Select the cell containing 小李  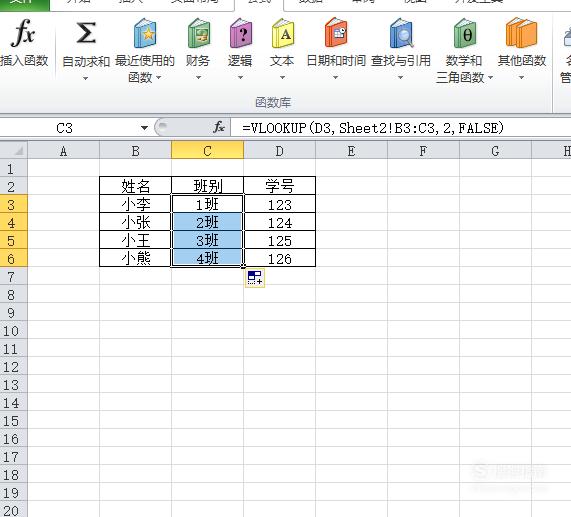coord(135,204)
